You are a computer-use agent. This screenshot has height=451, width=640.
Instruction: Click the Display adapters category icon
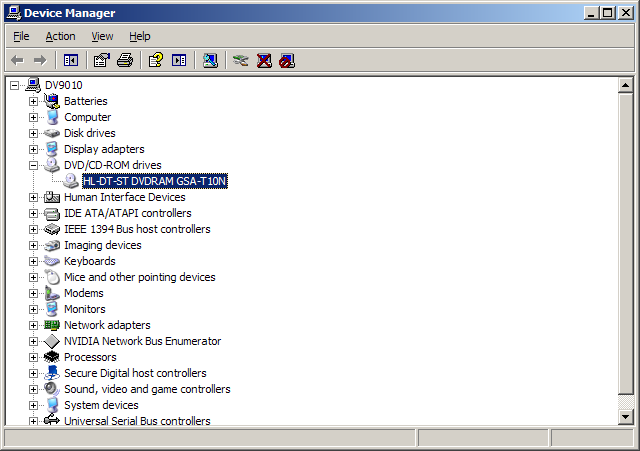[x=52, y=149]
